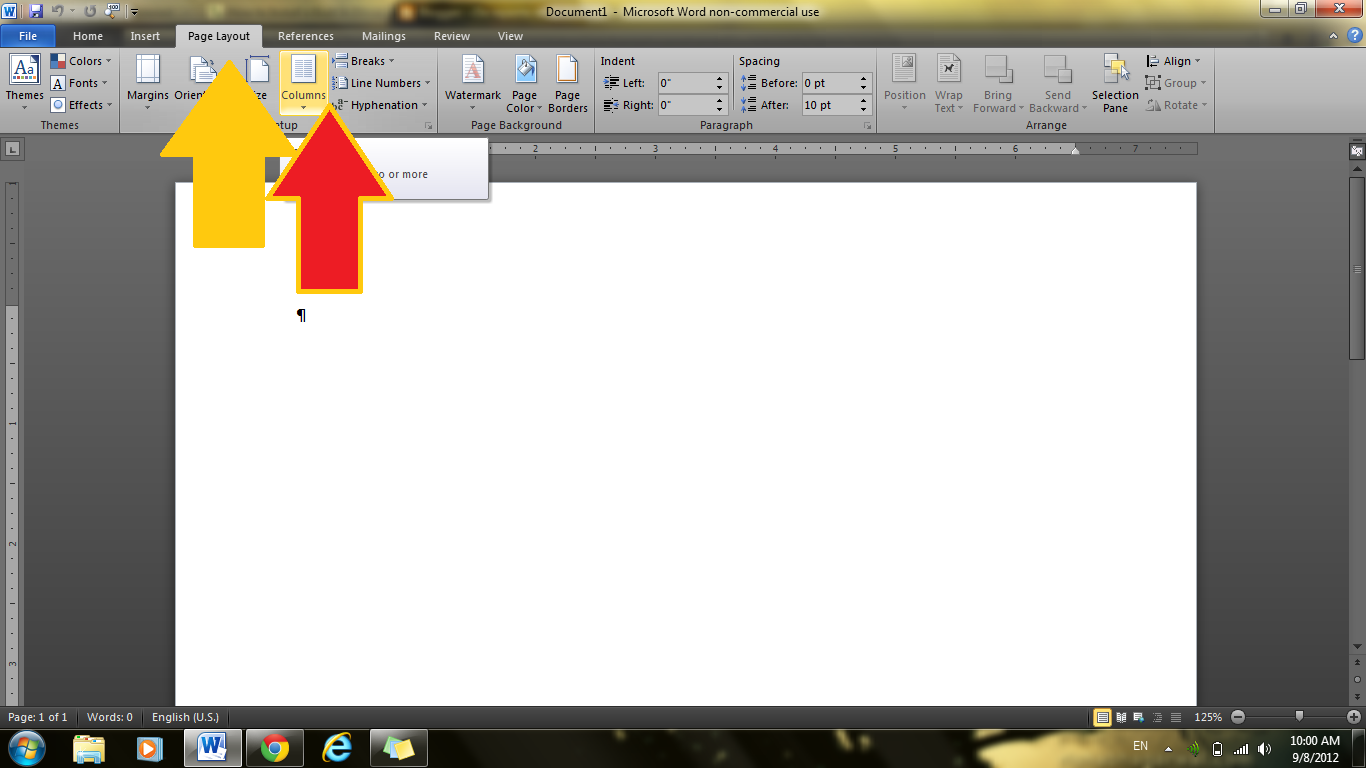Launch Windows Media Player from taskbar
Image resolution: width=1366 pixels, height=768 pixels.
150,747
